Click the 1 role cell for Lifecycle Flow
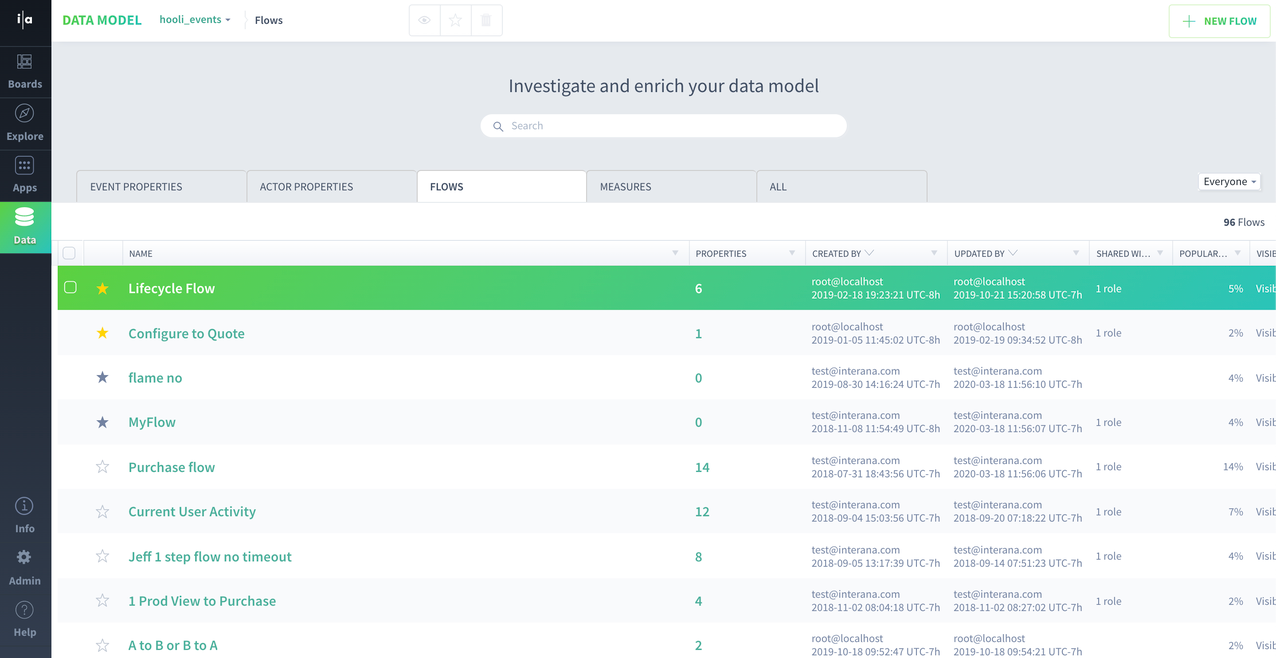The height and width of the screenshot is (658, 1276). pos(1109,288)
